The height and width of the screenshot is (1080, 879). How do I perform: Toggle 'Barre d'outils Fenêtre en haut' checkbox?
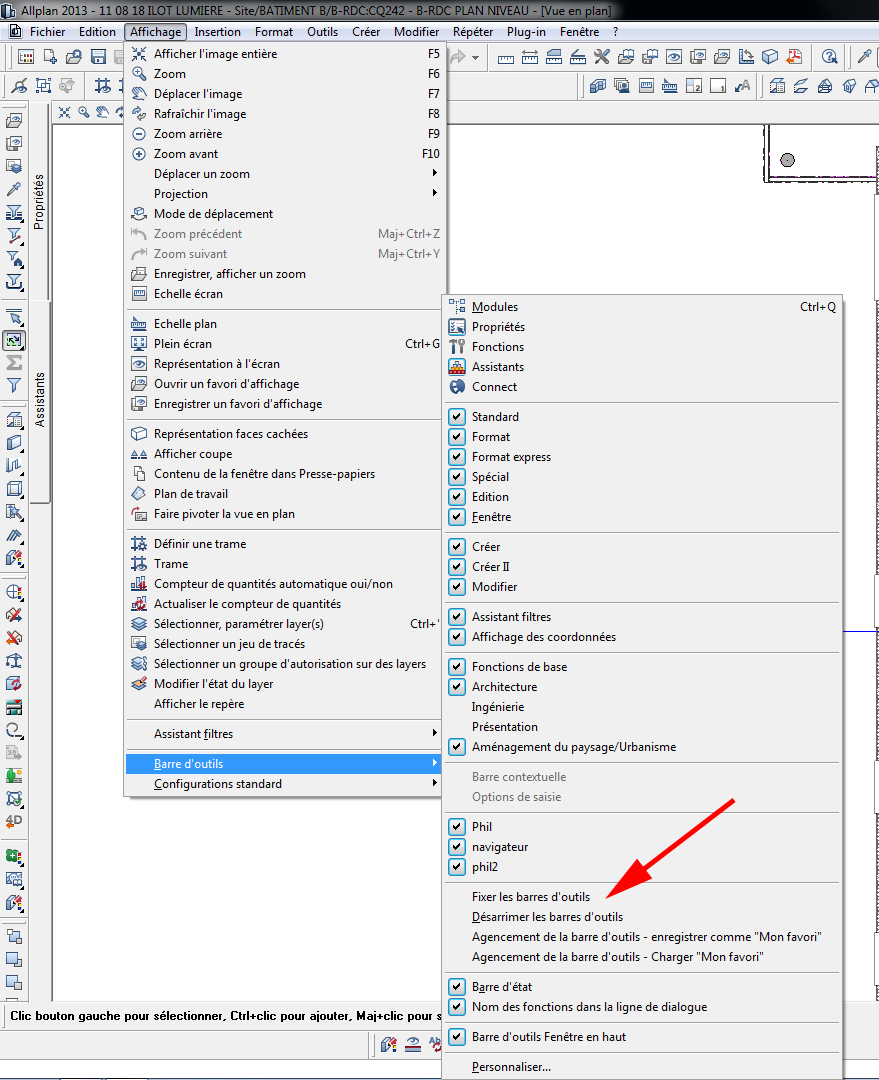click(x=457, y=1037)
